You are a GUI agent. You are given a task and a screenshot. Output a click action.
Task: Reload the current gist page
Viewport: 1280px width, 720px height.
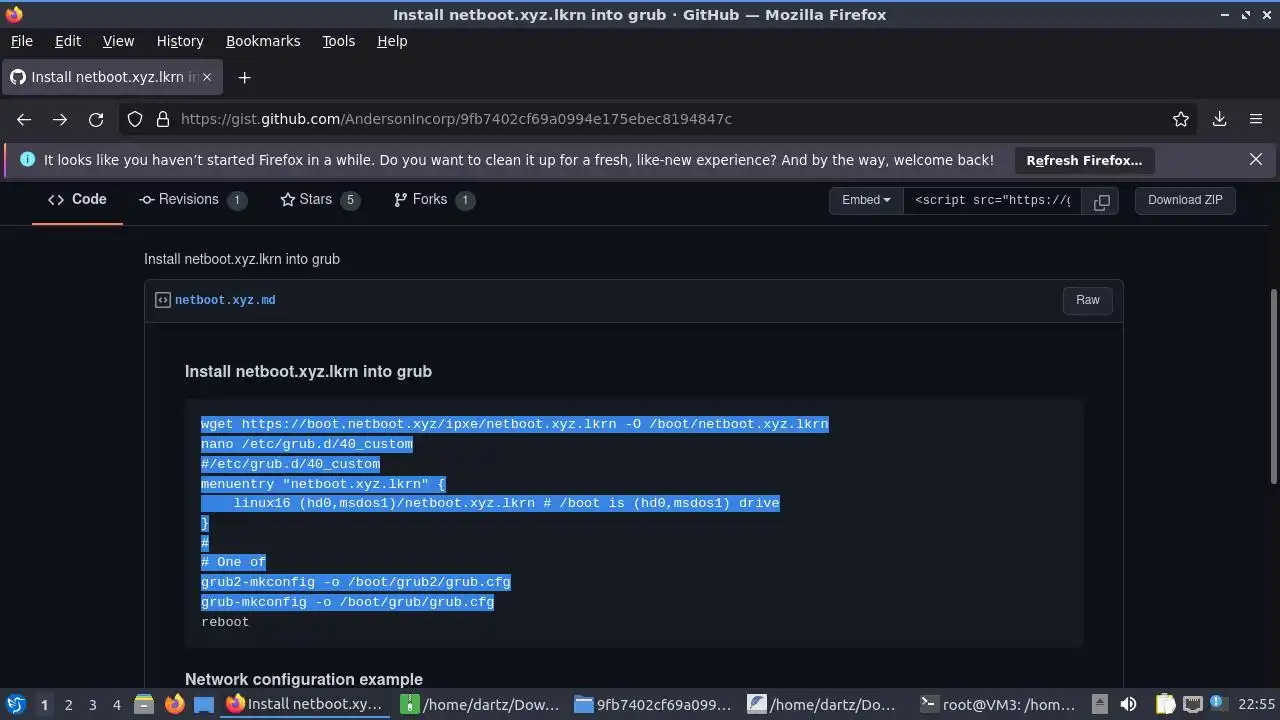tap(96, 119)
